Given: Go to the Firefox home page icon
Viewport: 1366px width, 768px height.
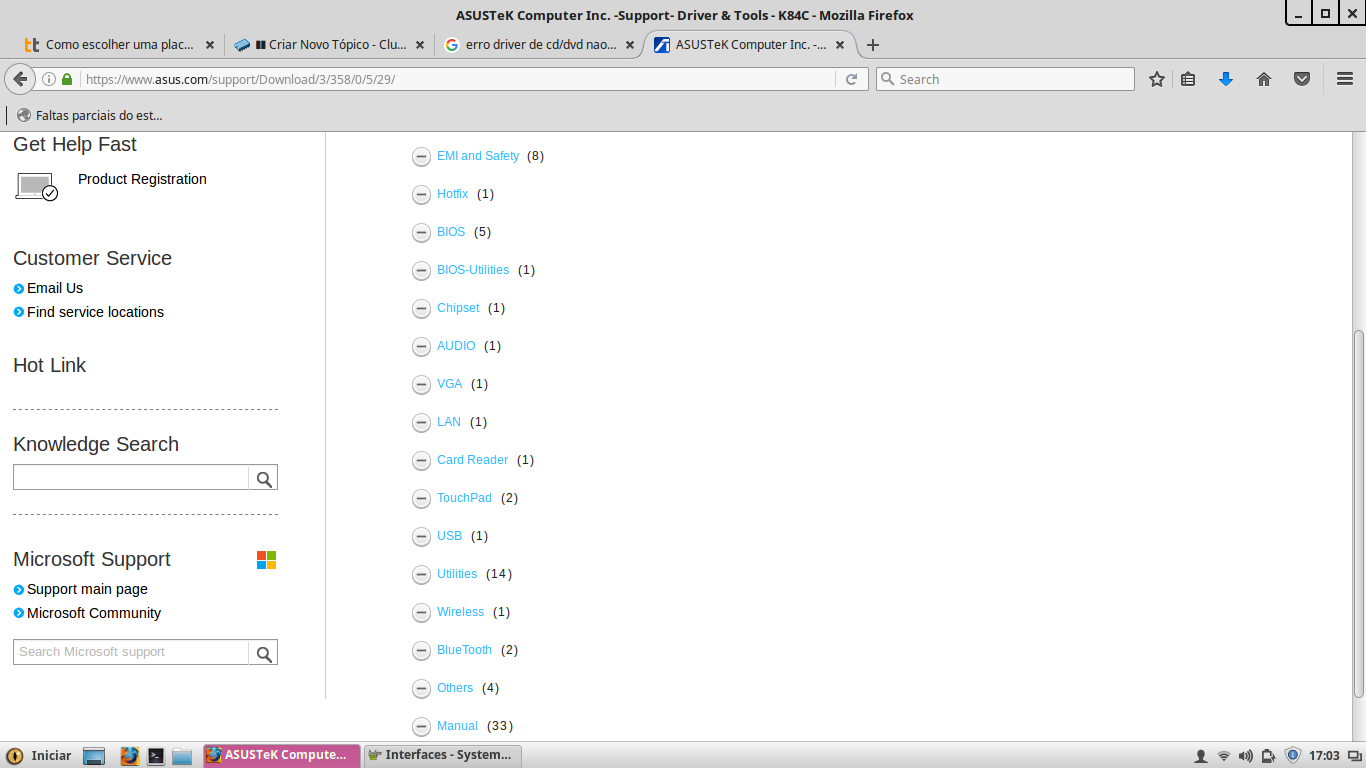Looking at the screenshot, I should point(1264,79).
